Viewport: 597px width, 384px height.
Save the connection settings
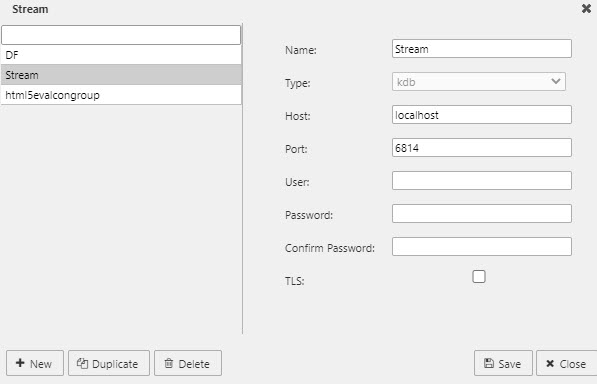click(503, 363)
